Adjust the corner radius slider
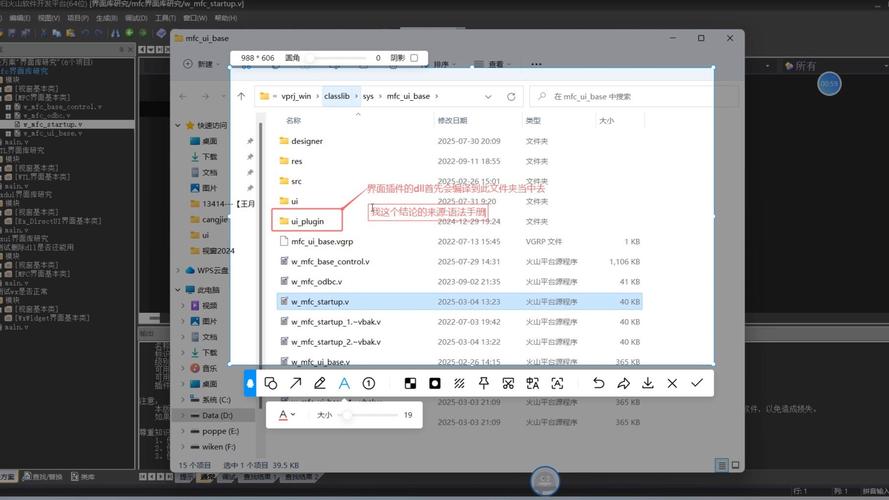 click(x=337, y=58)
